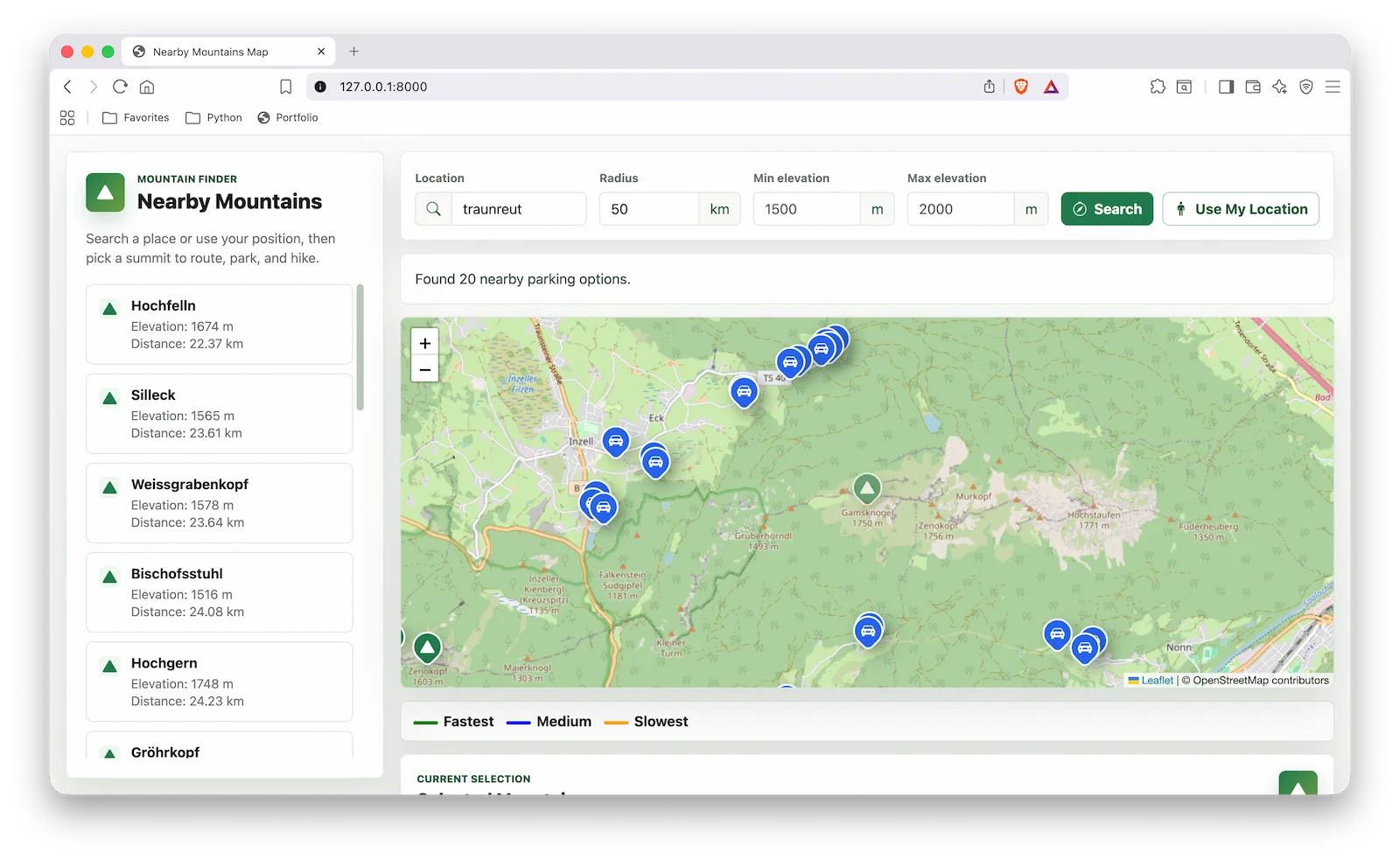Select the Hochgern mountain card
Screen dimensions: 1400x860
tap(220, 682)
